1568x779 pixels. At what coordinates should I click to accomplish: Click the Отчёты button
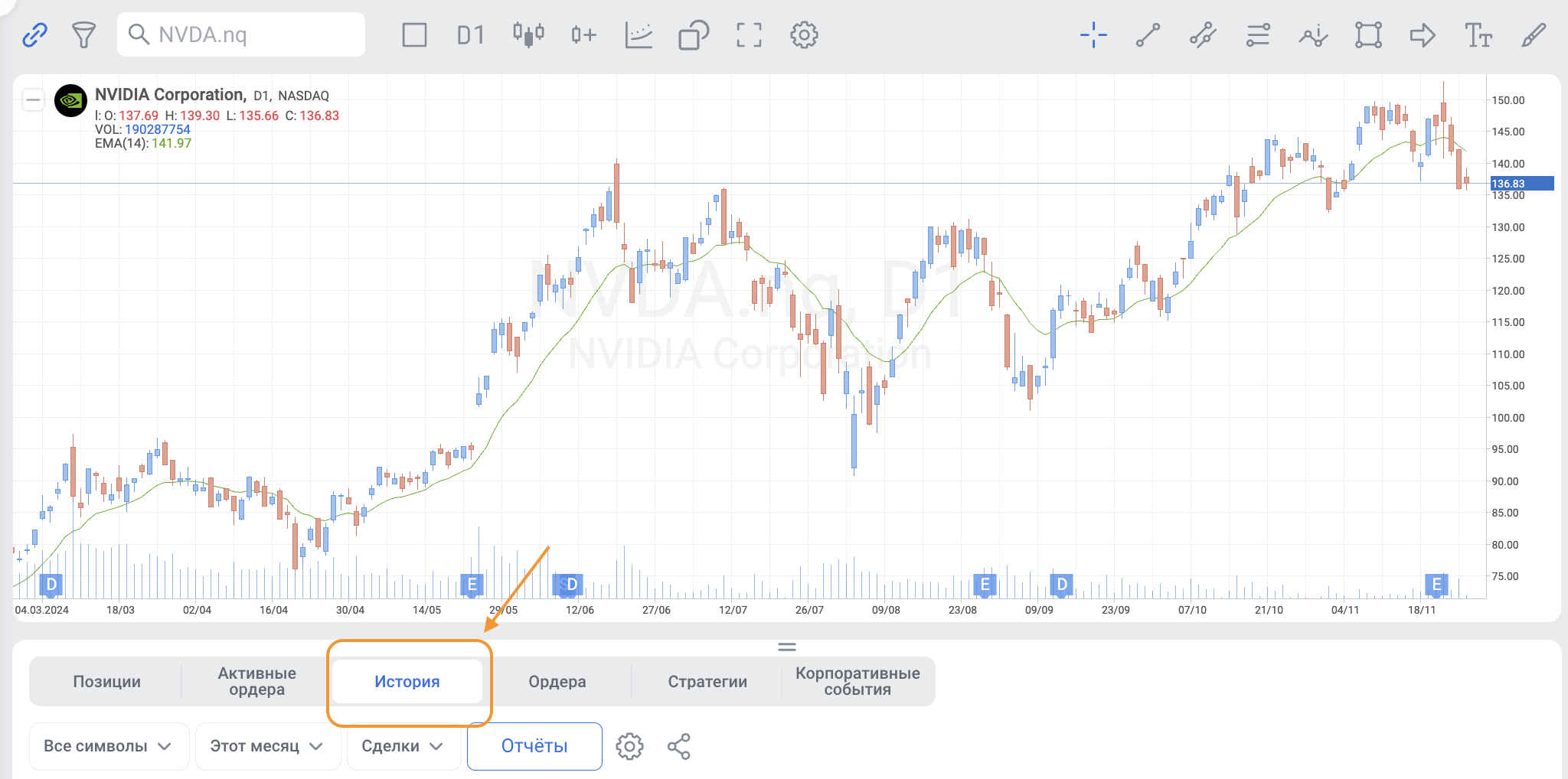534,746
